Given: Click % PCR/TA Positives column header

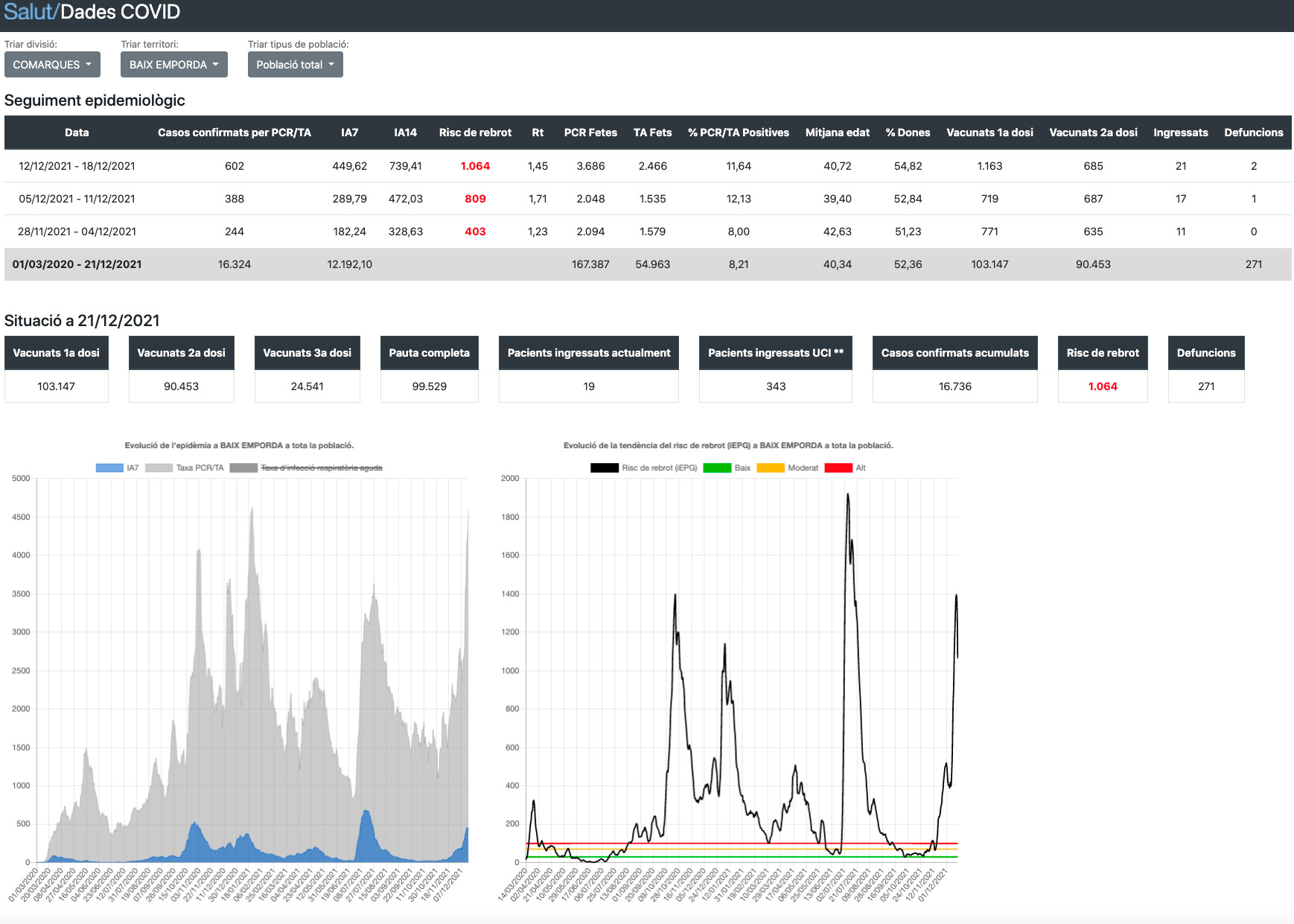Looking at the screenshot, I should (x=739, y=133).
